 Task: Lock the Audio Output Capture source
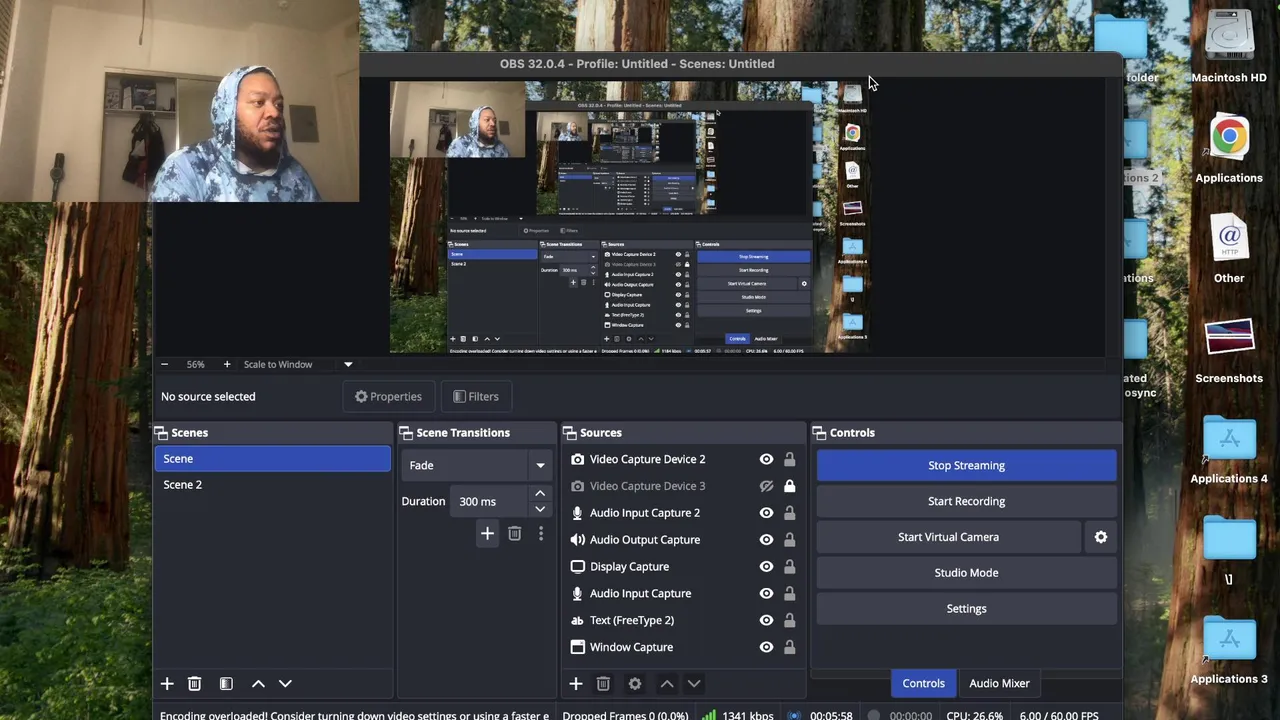click(x=789, y=540)
